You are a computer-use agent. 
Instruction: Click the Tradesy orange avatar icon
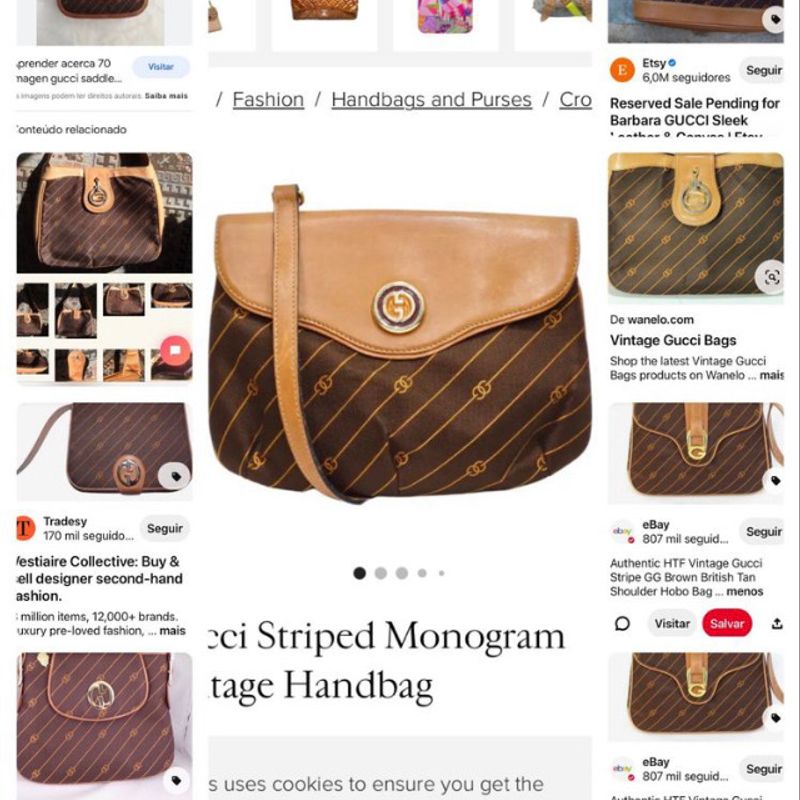[26, 528]
